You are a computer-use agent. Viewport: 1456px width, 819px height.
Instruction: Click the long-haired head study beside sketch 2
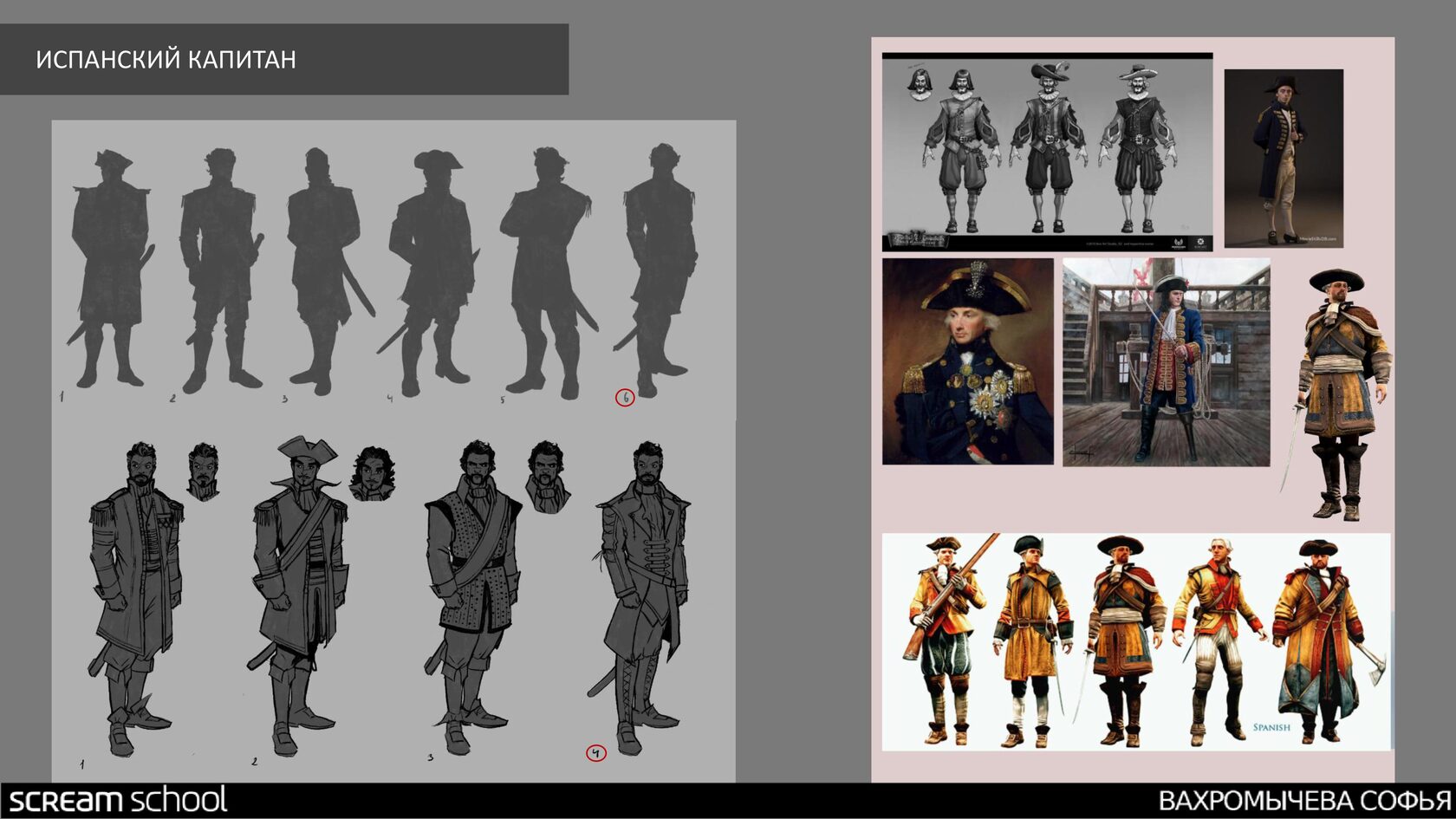click(x=373, y=473)
